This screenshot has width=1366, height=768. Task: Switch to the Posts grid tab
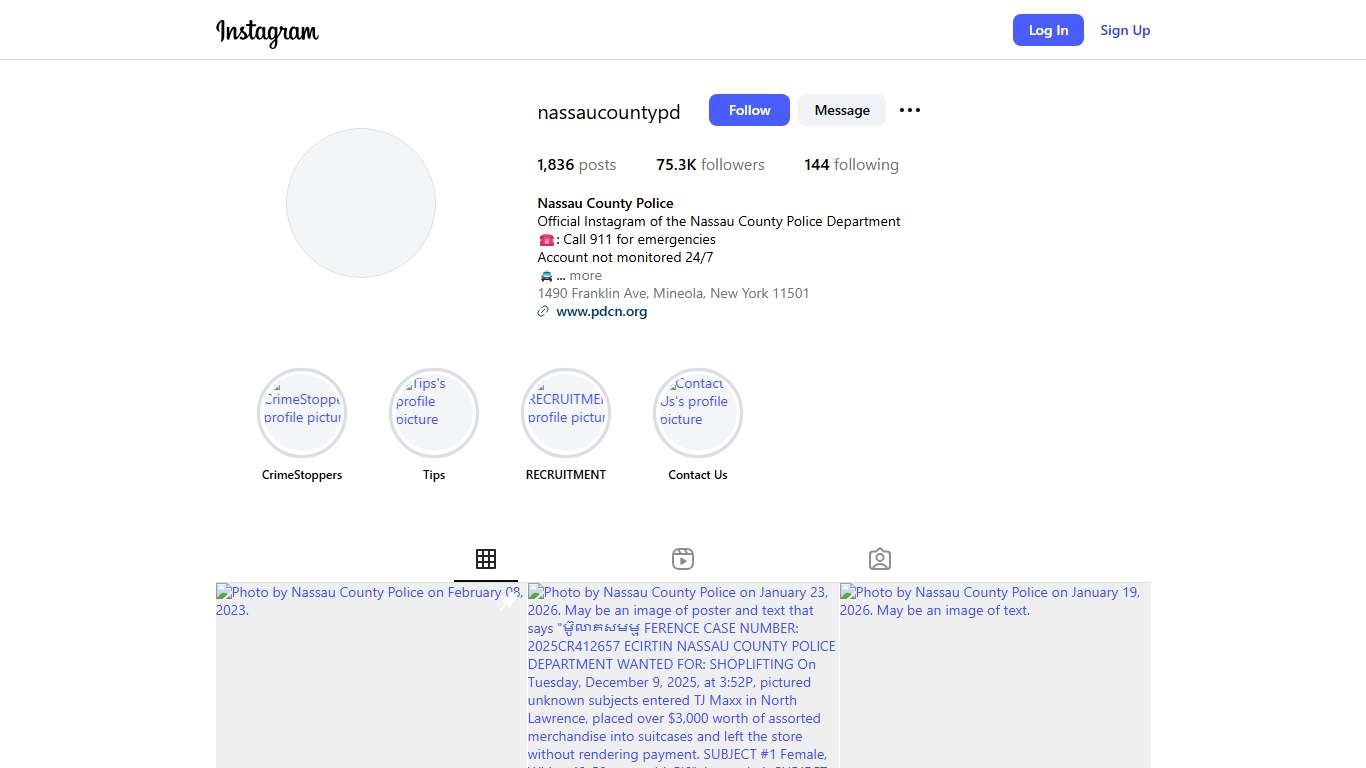click(x=486, y=559)
